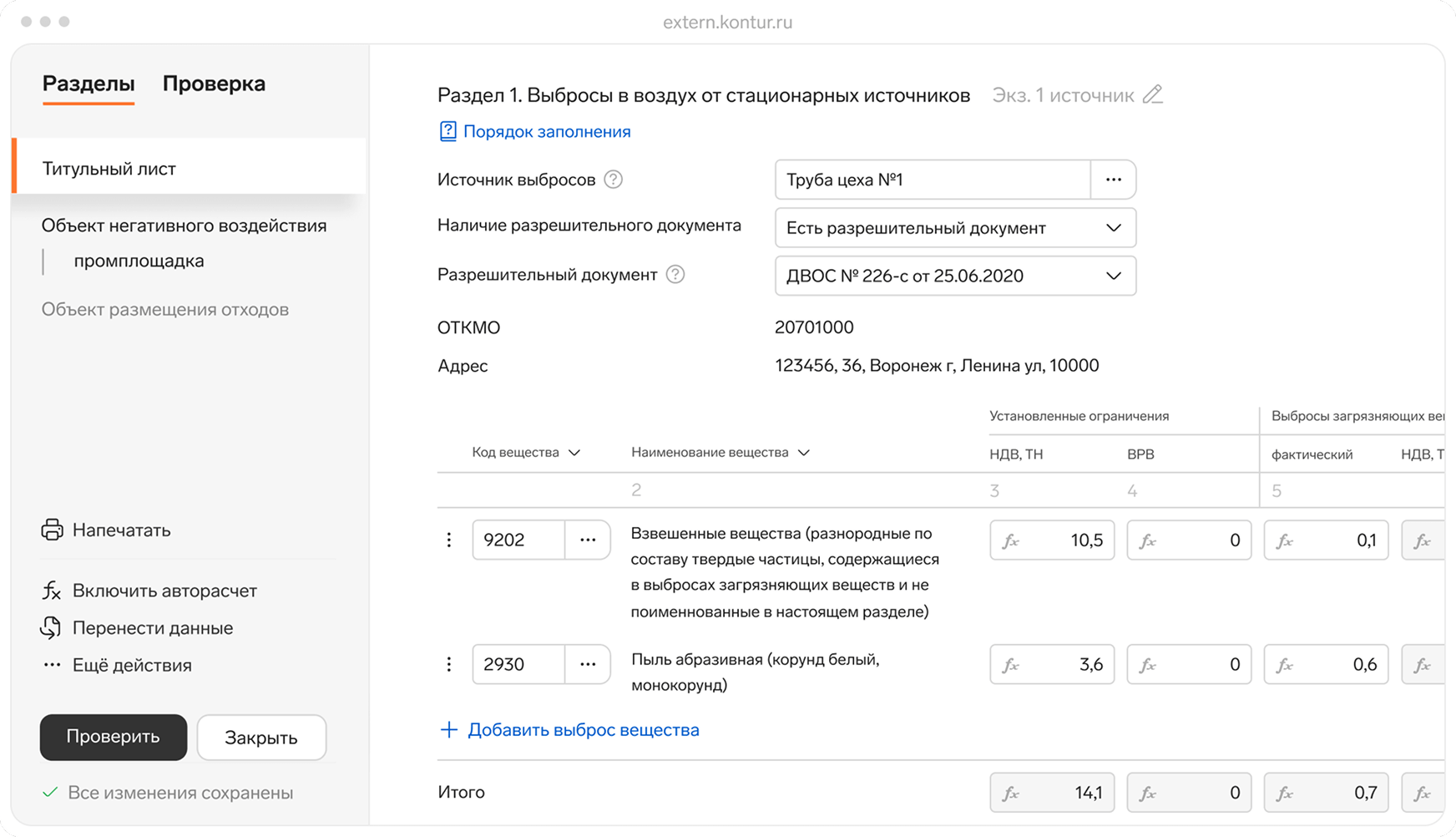1456x837 pixels.
Task: Switch to the Проверка tab
Action: (214, 84)
